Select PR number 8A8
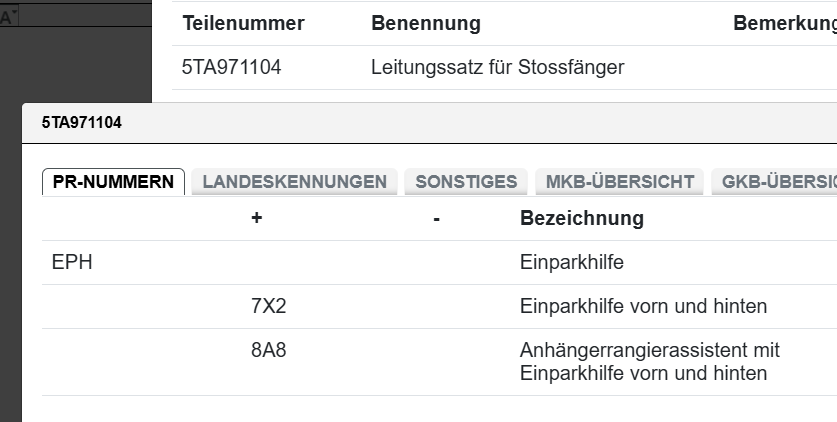Viewport: 837px width, 422px height. point(269,351)
